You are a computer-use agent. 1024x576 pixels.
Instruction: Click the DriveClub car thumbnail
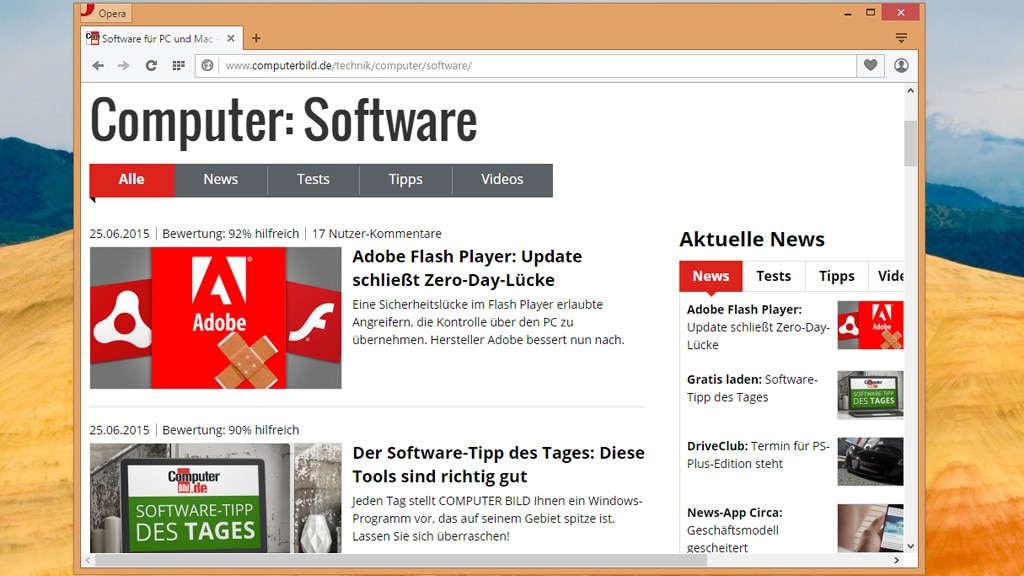[x=871, y=462]
